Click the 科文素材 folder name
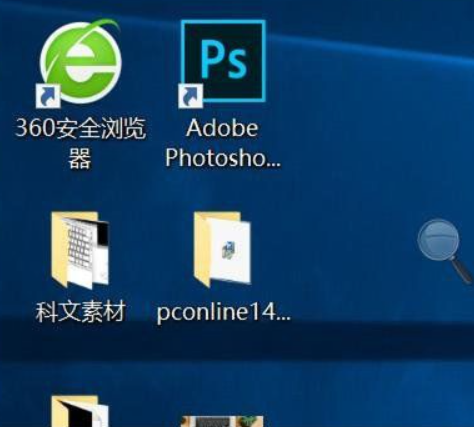 tap(80, 312)
